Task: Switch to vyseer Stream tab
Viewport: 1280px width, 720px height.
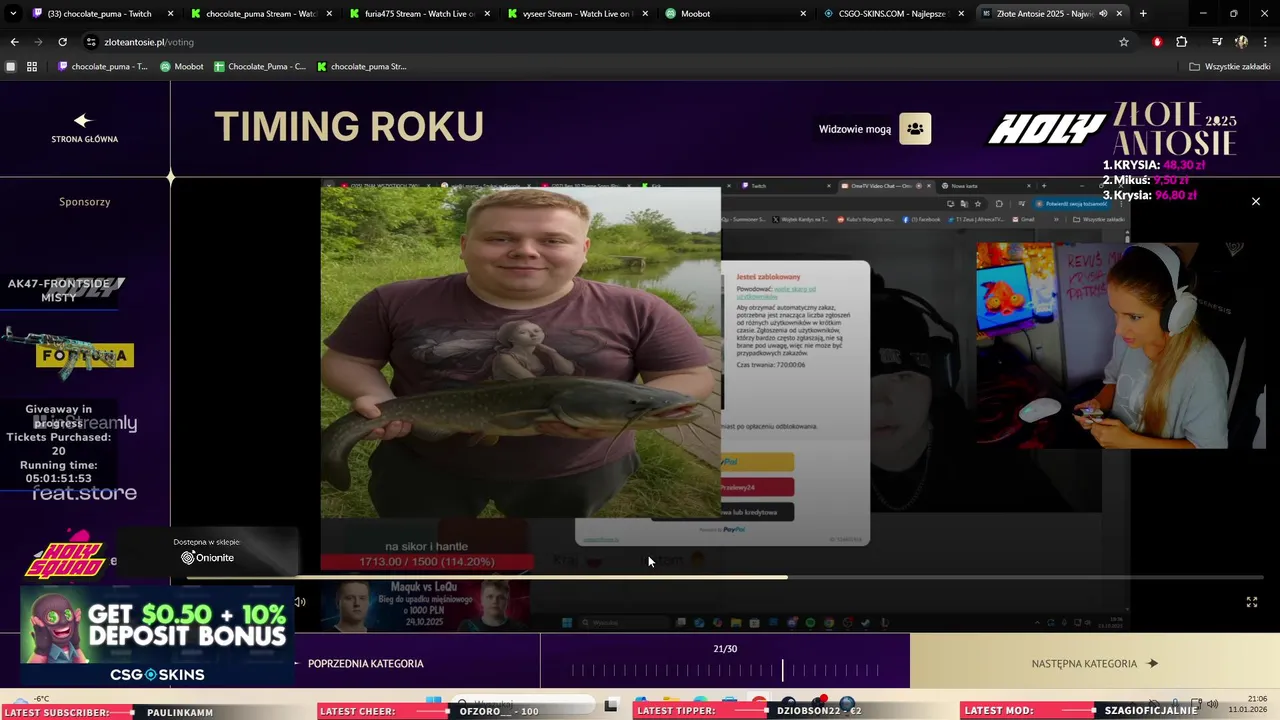Action: pyautogui.click(x=577, y=14)
